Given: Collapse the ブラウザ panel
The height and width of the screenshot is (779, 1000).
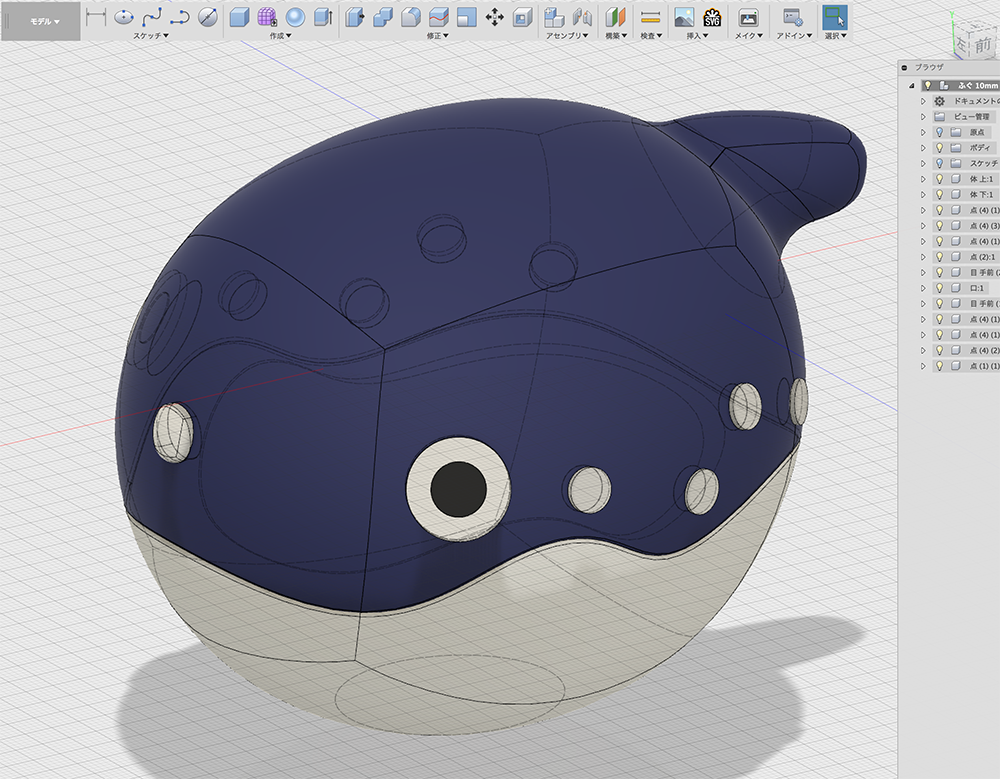Looking at the screenshot, I should 905,67.
